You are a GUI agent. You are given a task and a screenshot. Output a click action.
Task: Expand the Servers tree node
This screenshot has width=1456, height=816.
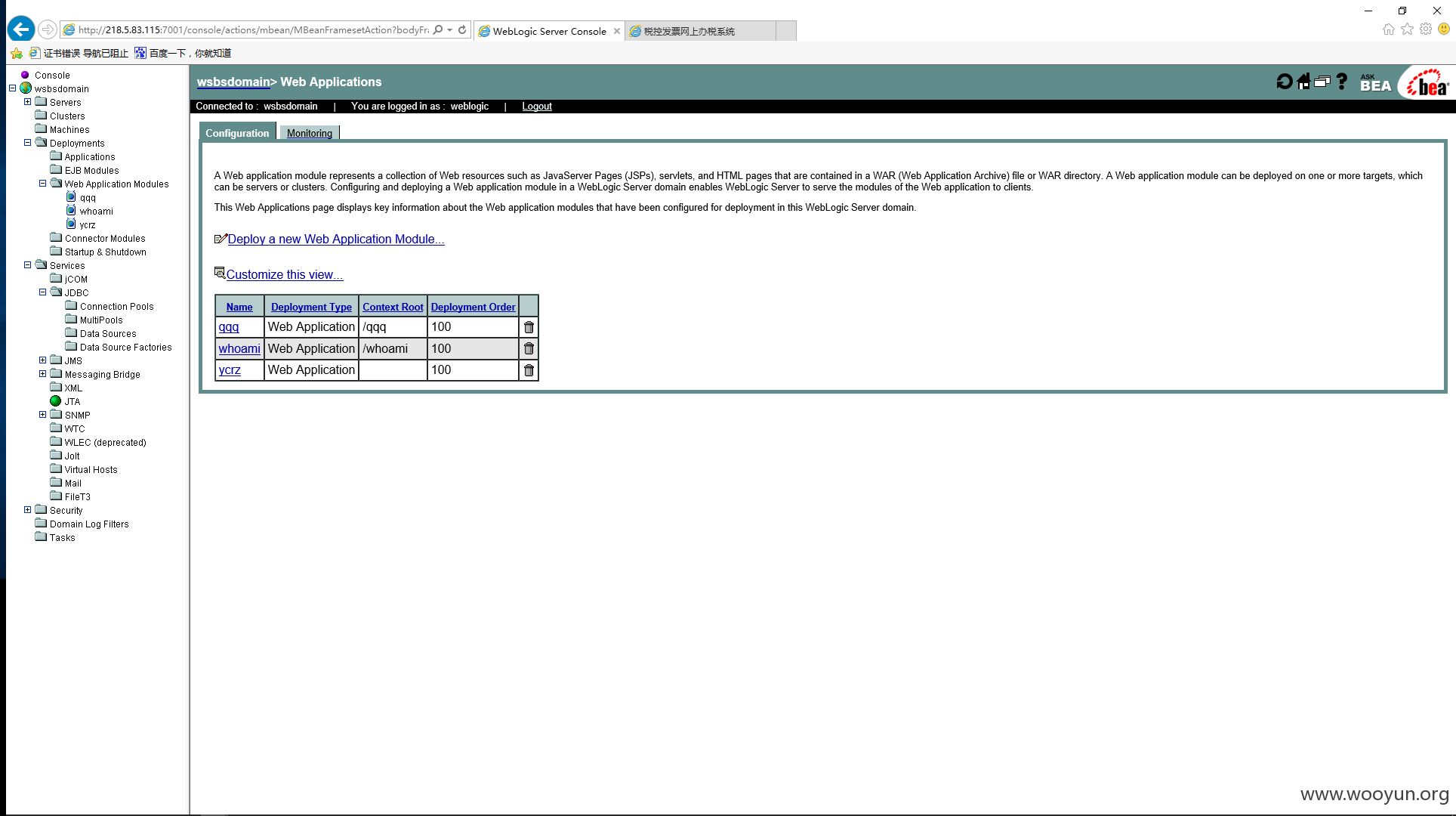coord(27,101)
